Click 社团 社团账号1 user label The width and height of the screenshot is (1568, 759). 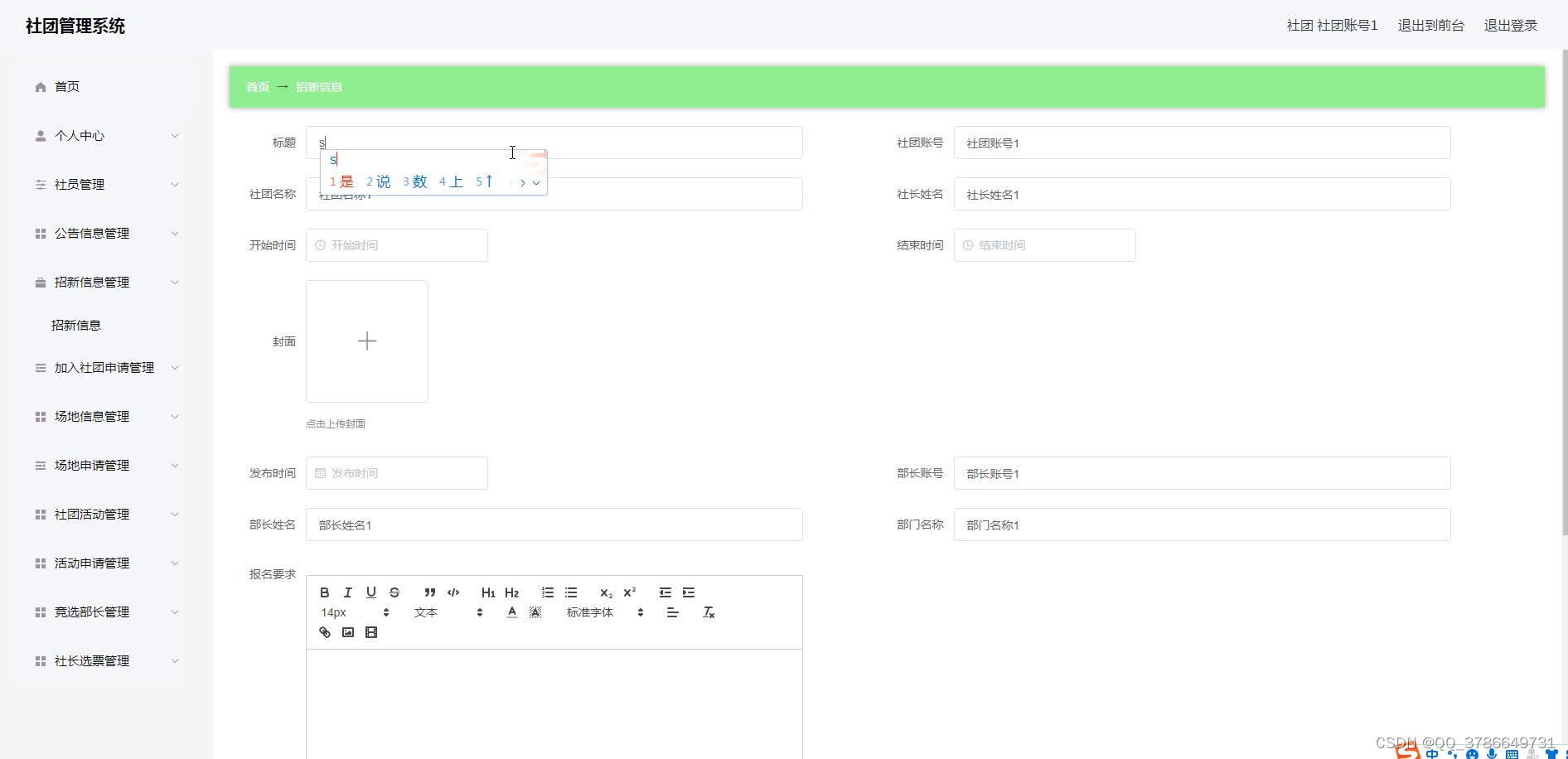(1332, 26)
